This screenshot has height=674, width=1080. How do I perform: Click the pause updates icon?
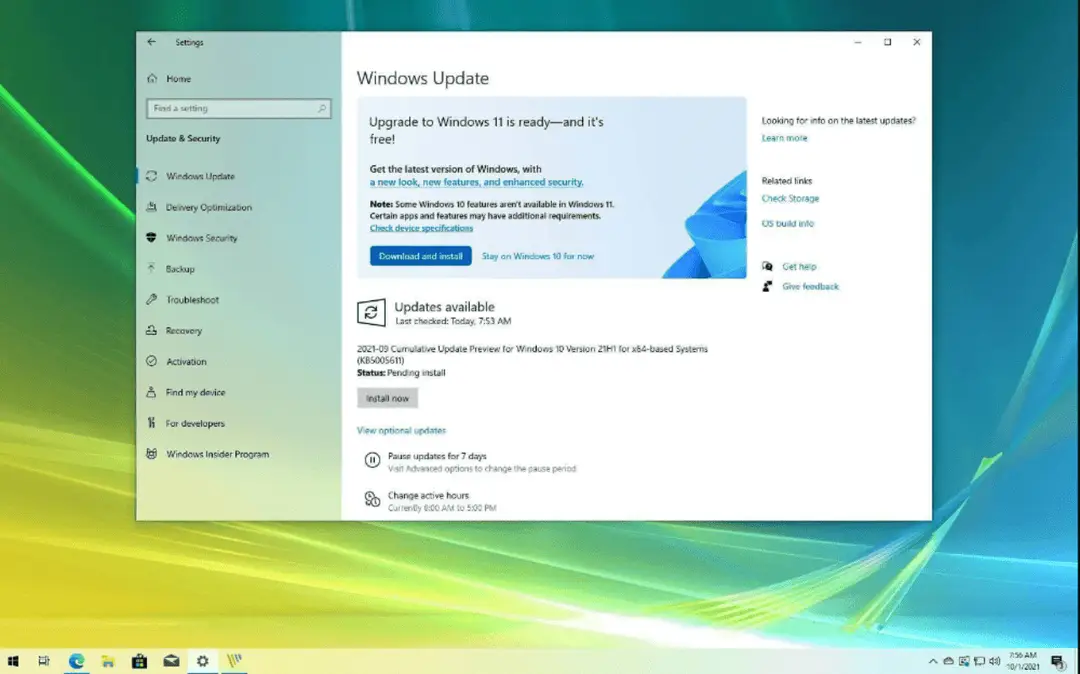372,460
